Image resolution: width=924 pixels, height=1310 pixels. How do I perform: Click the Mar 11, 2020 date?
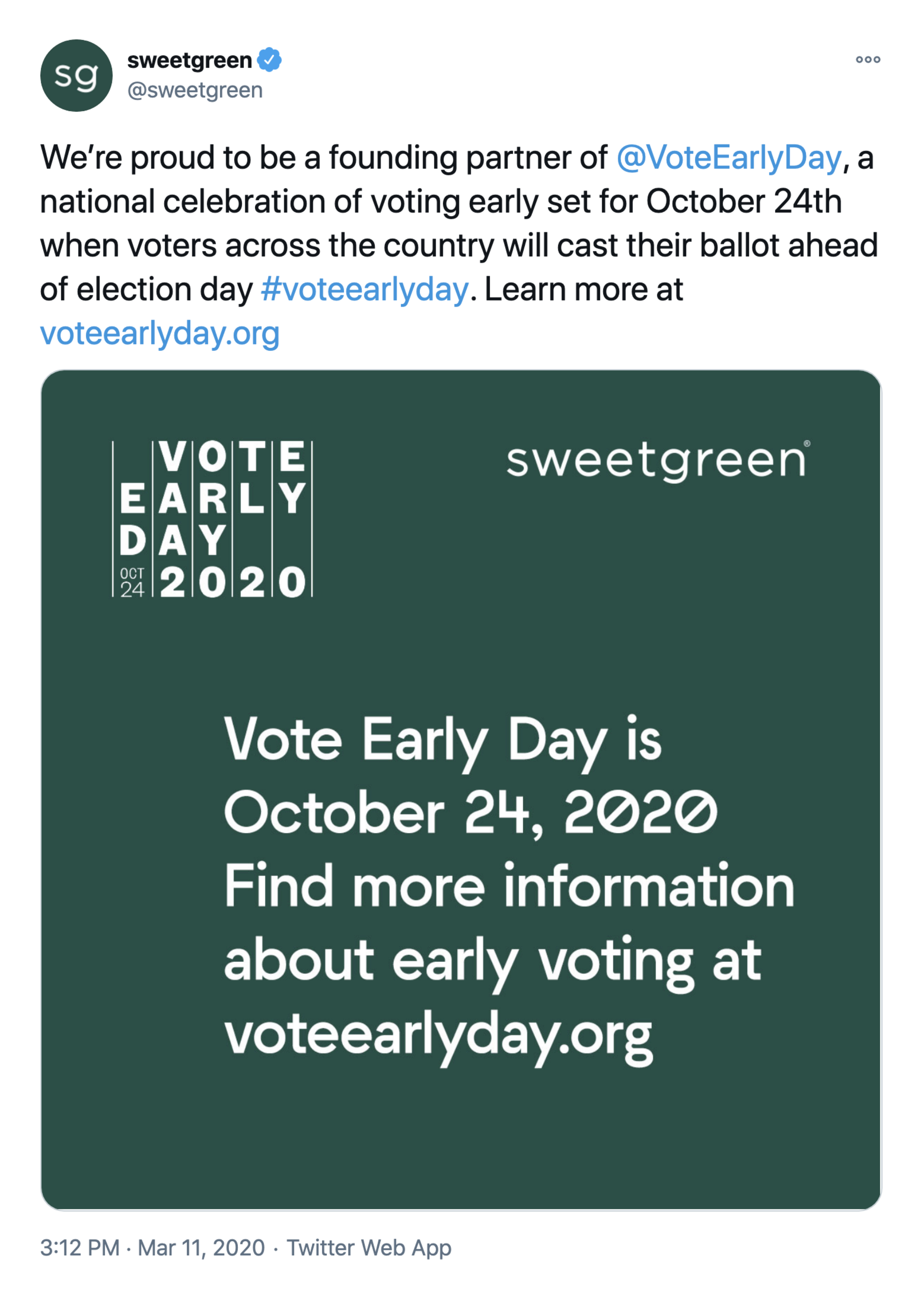(x=201, y=1248)
